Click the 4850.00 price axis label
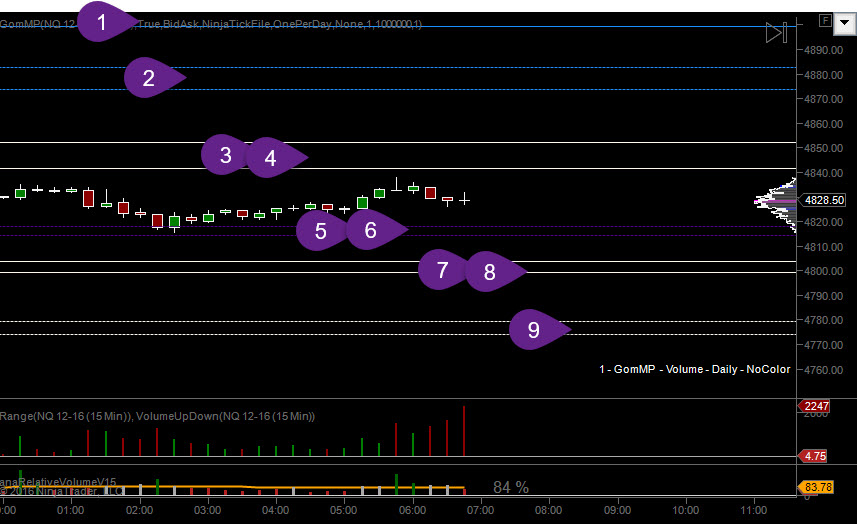The height and width of the screenshot is (524, 857). pos(823,148)
